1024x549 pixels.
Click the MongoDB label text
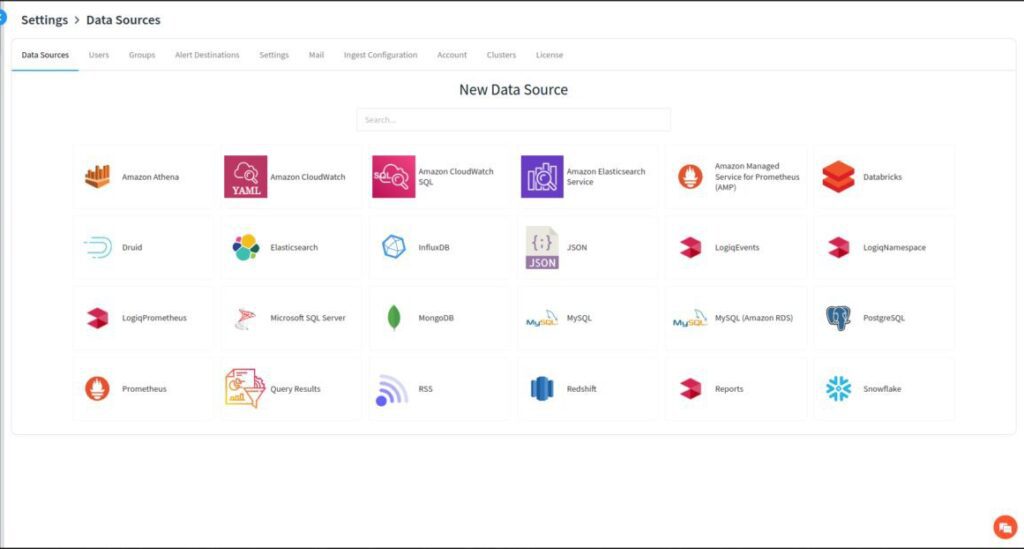coord(436,318)
